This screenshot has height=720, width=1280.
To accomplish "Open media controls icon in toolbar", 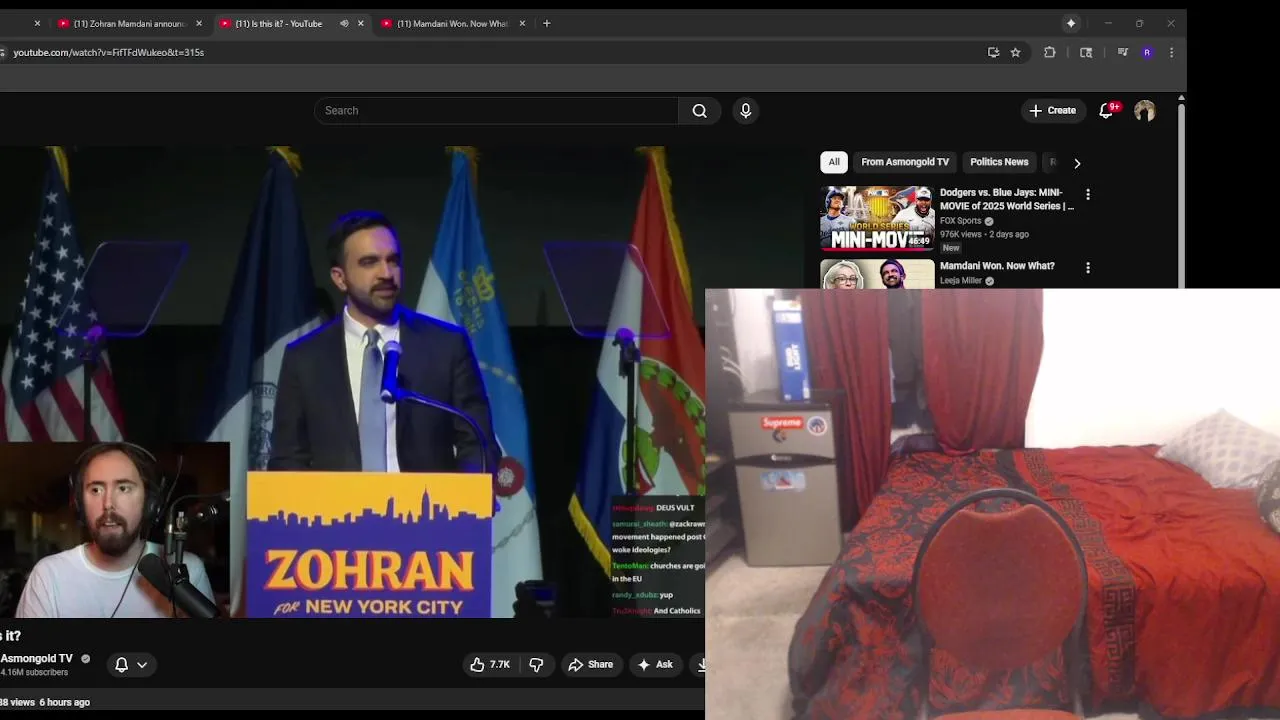I will (1122, 52).
